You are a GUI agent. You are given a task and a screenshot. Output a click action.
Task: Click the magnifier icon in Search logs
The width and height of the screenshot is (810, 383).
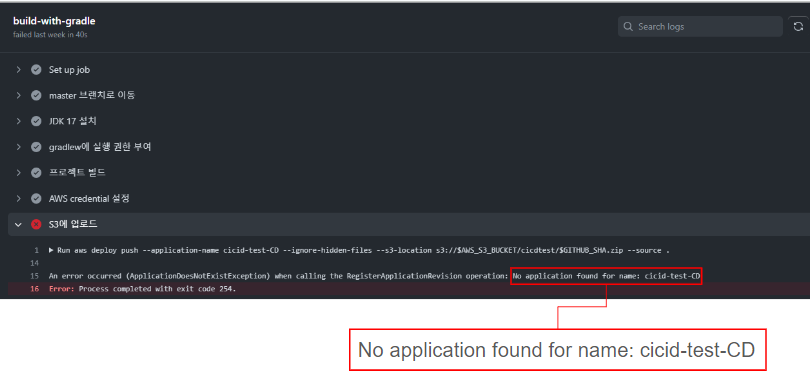[628, 26]
